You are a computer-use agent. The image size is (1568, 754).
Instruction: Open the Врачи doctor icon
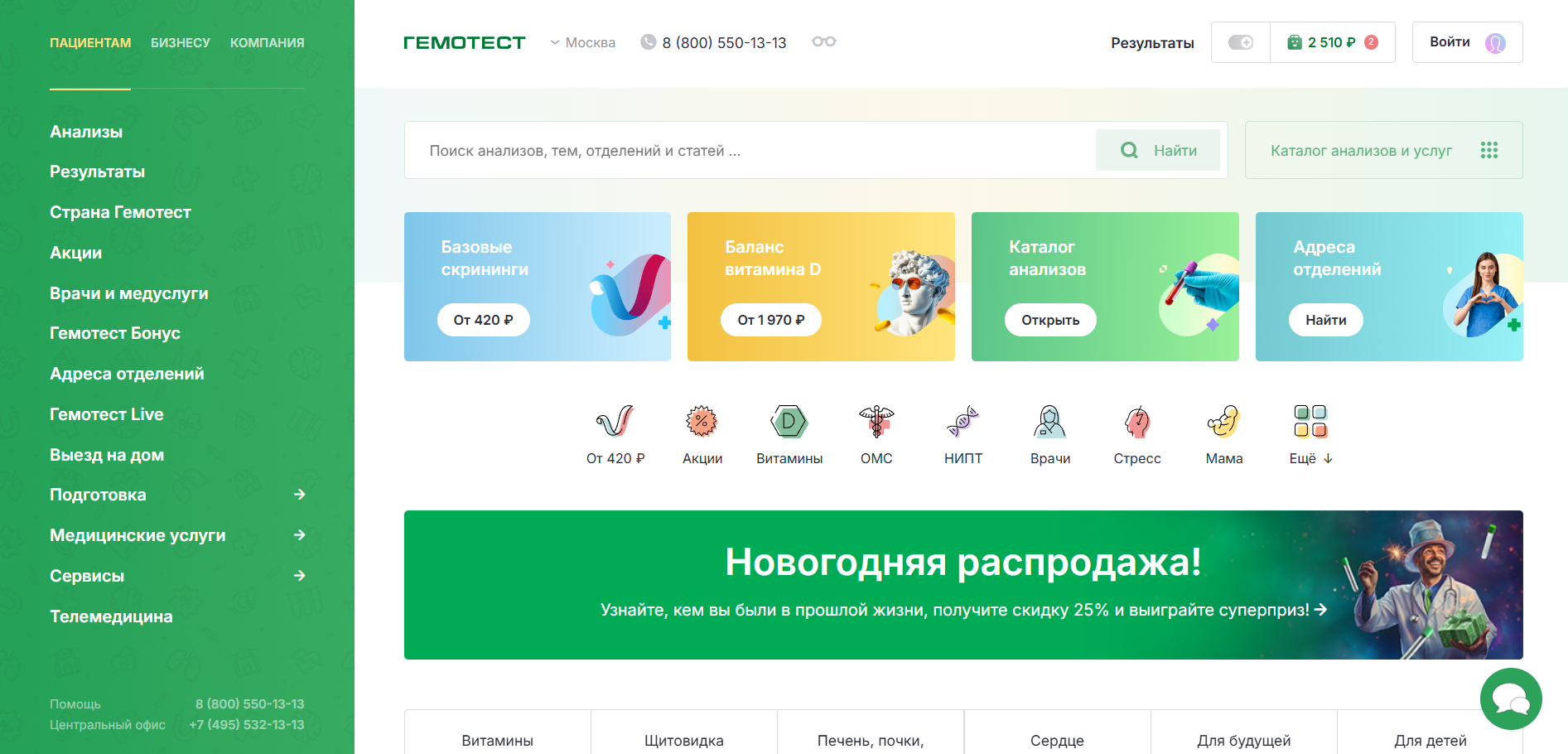tap(1050, 421)
